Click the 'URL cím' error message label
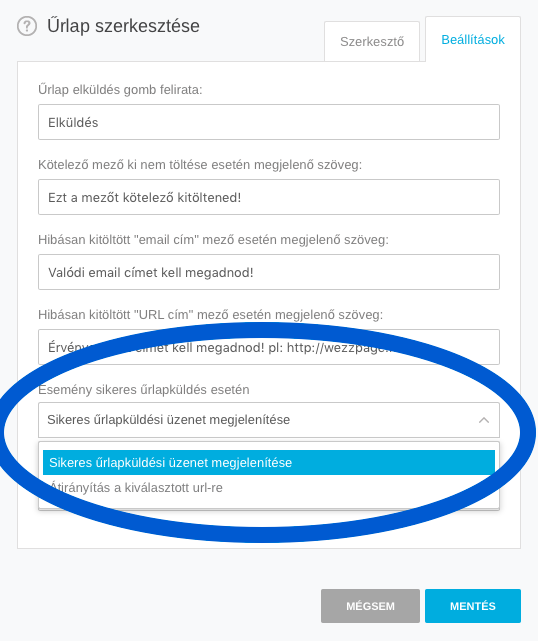 (211, 315)
